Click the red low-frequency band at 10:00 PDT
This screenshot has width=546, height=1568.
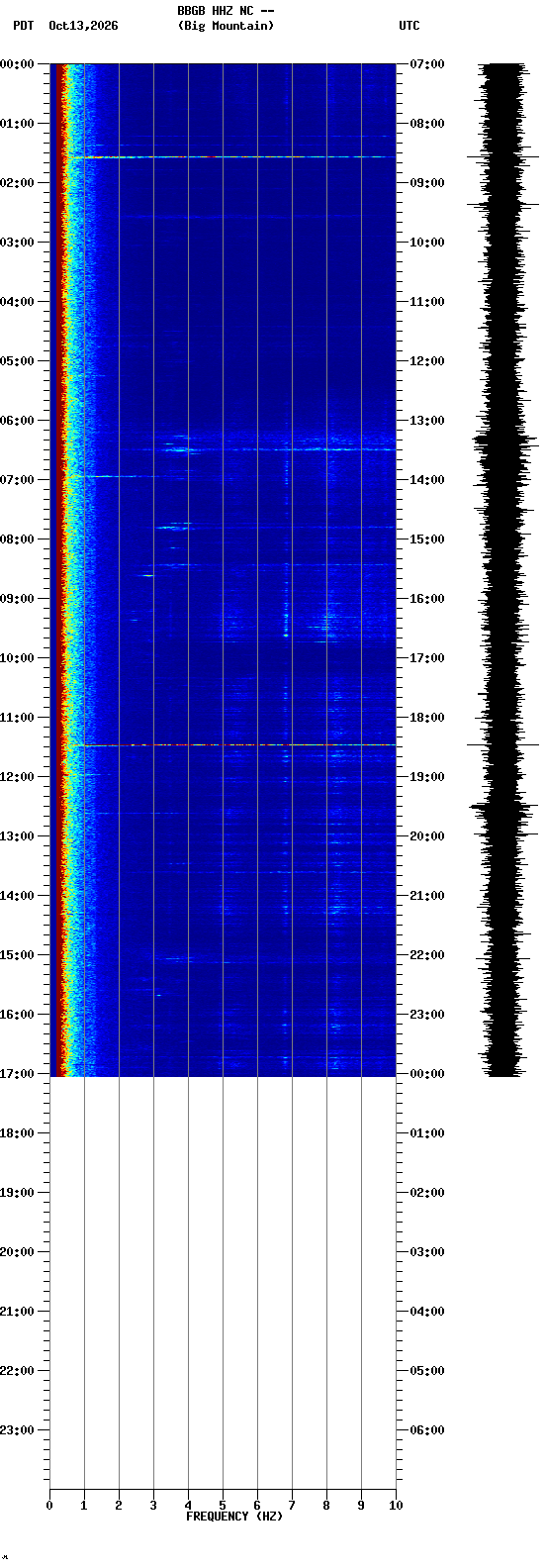point(60,658)
